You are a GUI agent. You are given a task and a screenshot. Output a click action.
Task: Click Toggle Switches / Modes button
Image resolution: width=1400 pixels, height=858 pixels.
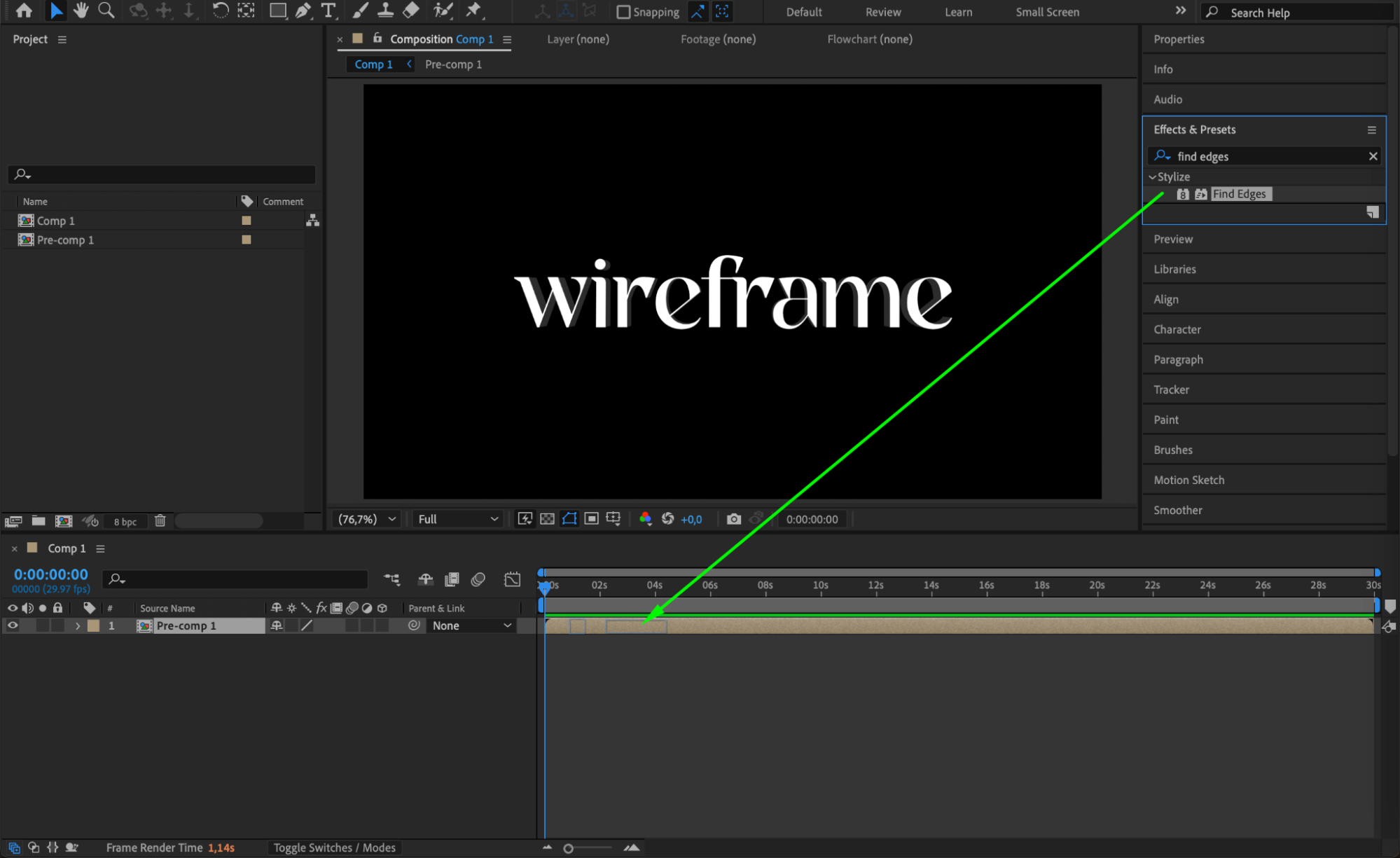click(334, 847)
